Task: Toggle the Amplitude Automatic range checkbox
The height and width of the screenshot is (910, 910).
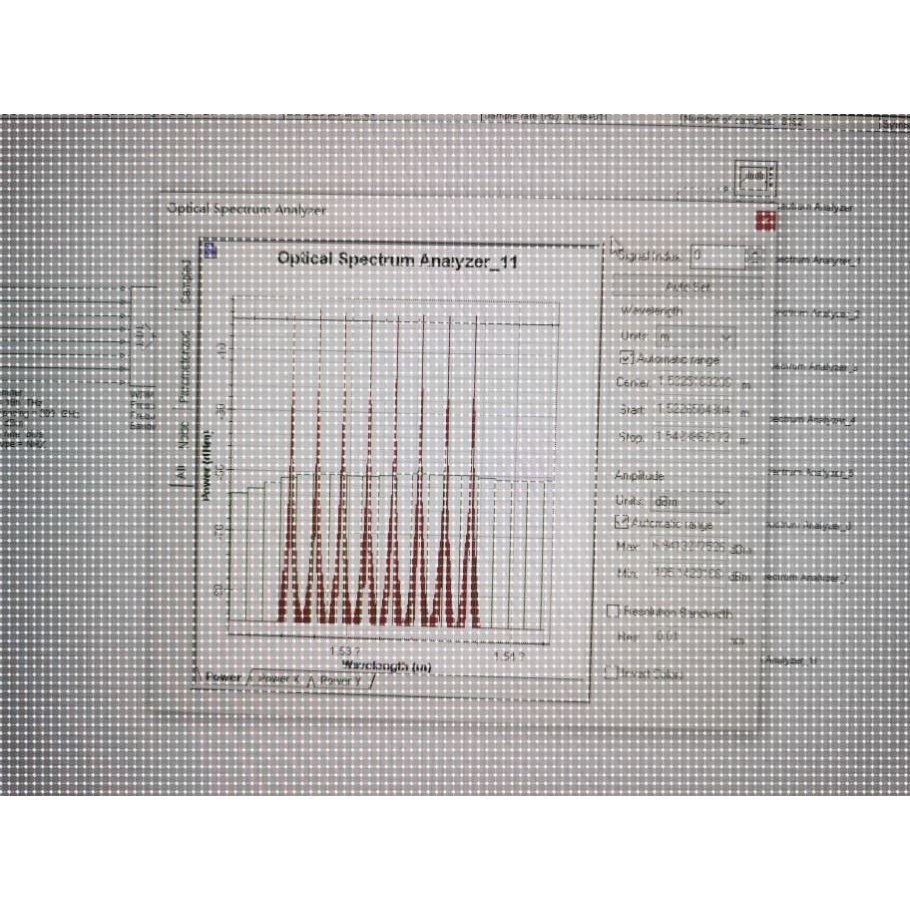Action: pyautogui.click(x=621, y=522)
